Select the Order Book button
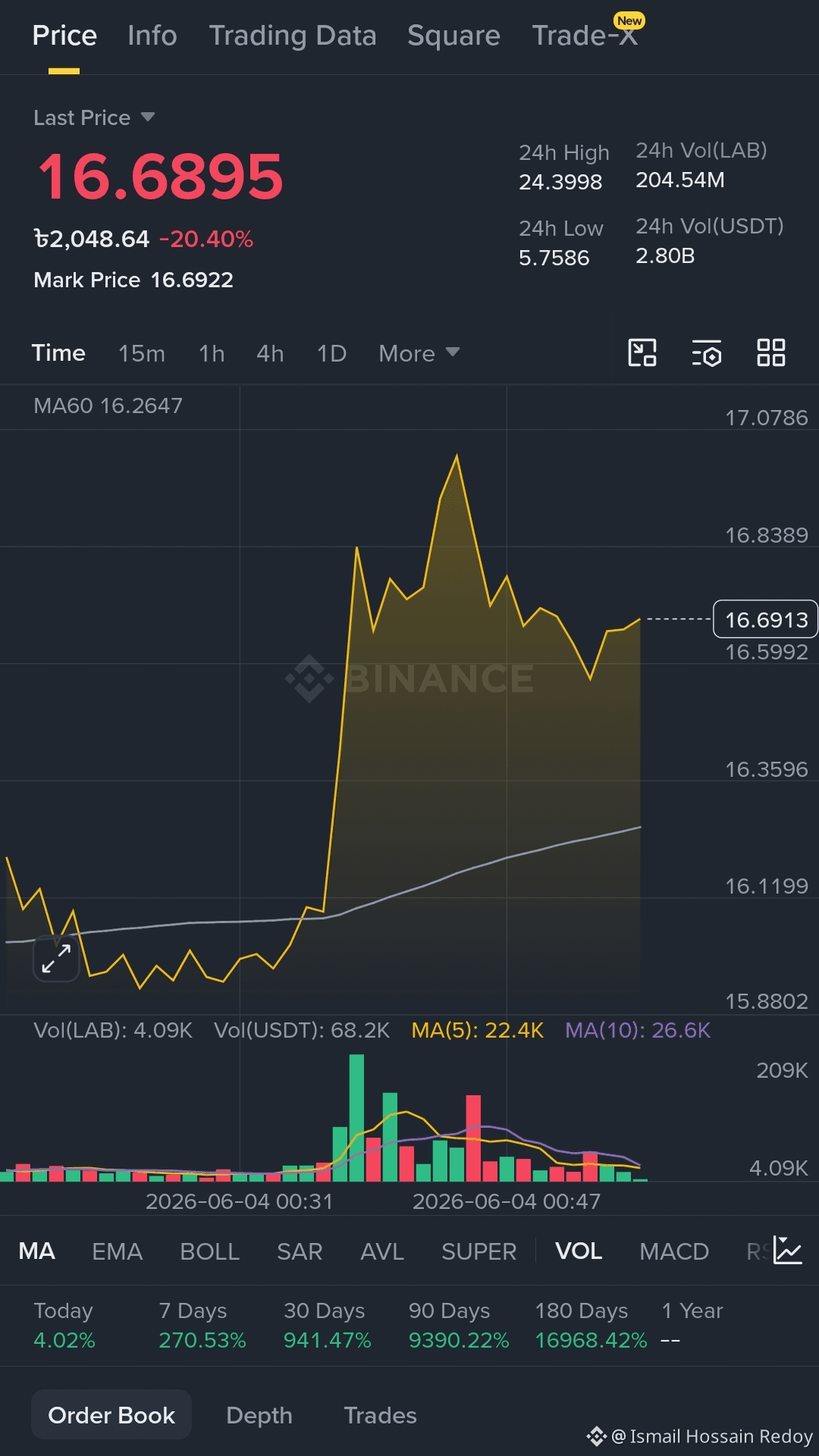Screen dimensions: 819x1456 pos(111,1415)
